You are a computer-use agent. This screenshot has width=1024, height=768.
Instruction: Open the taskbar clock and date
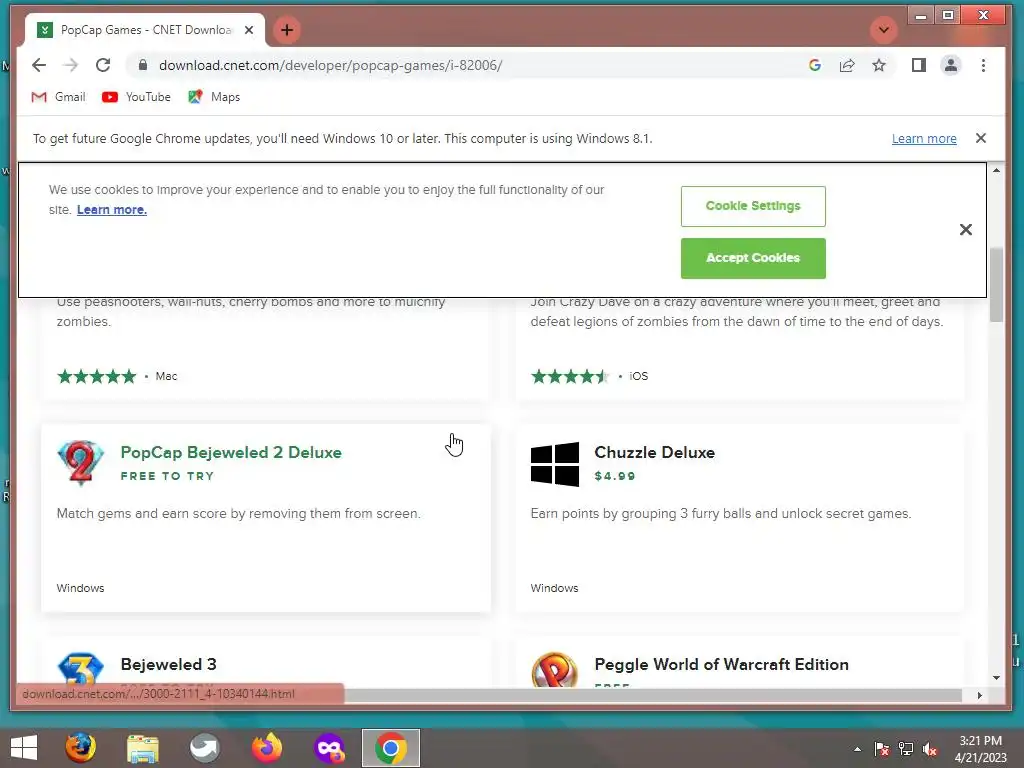coord(980,749)
